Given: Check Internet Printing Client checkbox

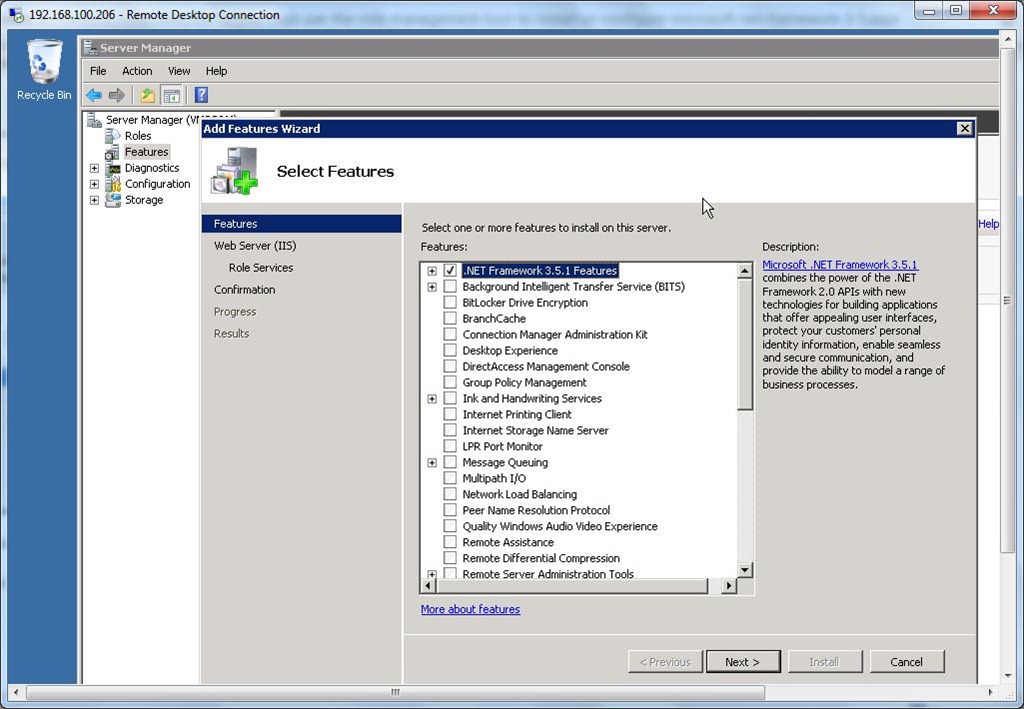Looking at the screenshot, I should [x=450, y=415].
